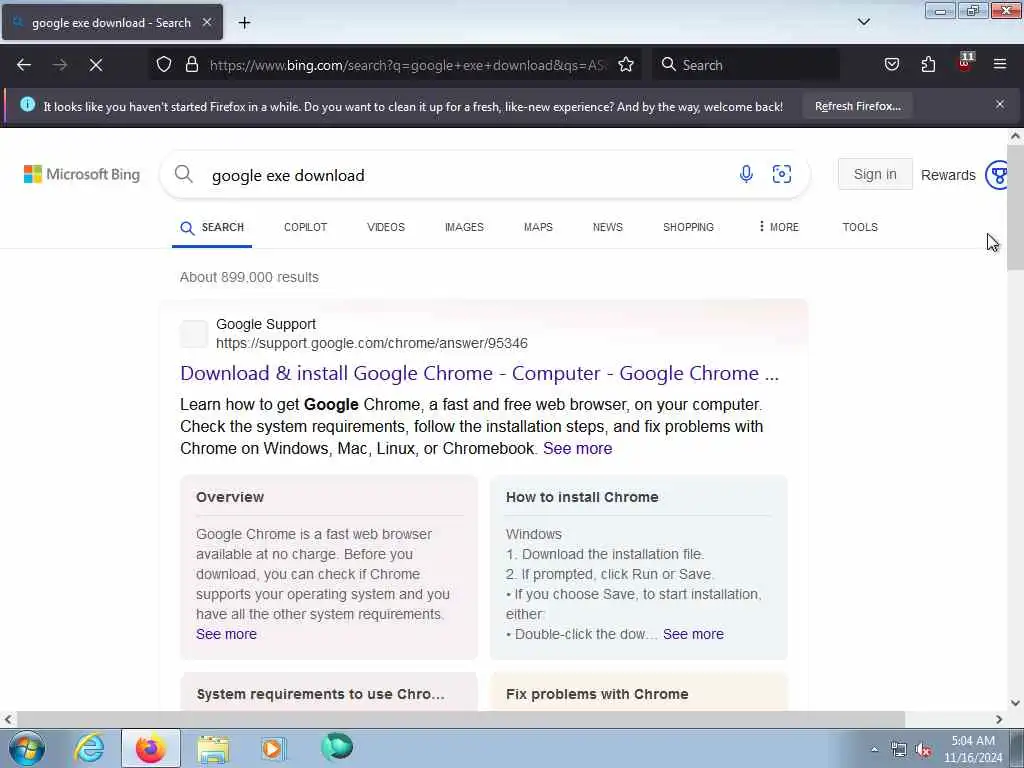Bookmark this page with the star
Viewport: 1024px width, 768px height.
click(626, 65)
